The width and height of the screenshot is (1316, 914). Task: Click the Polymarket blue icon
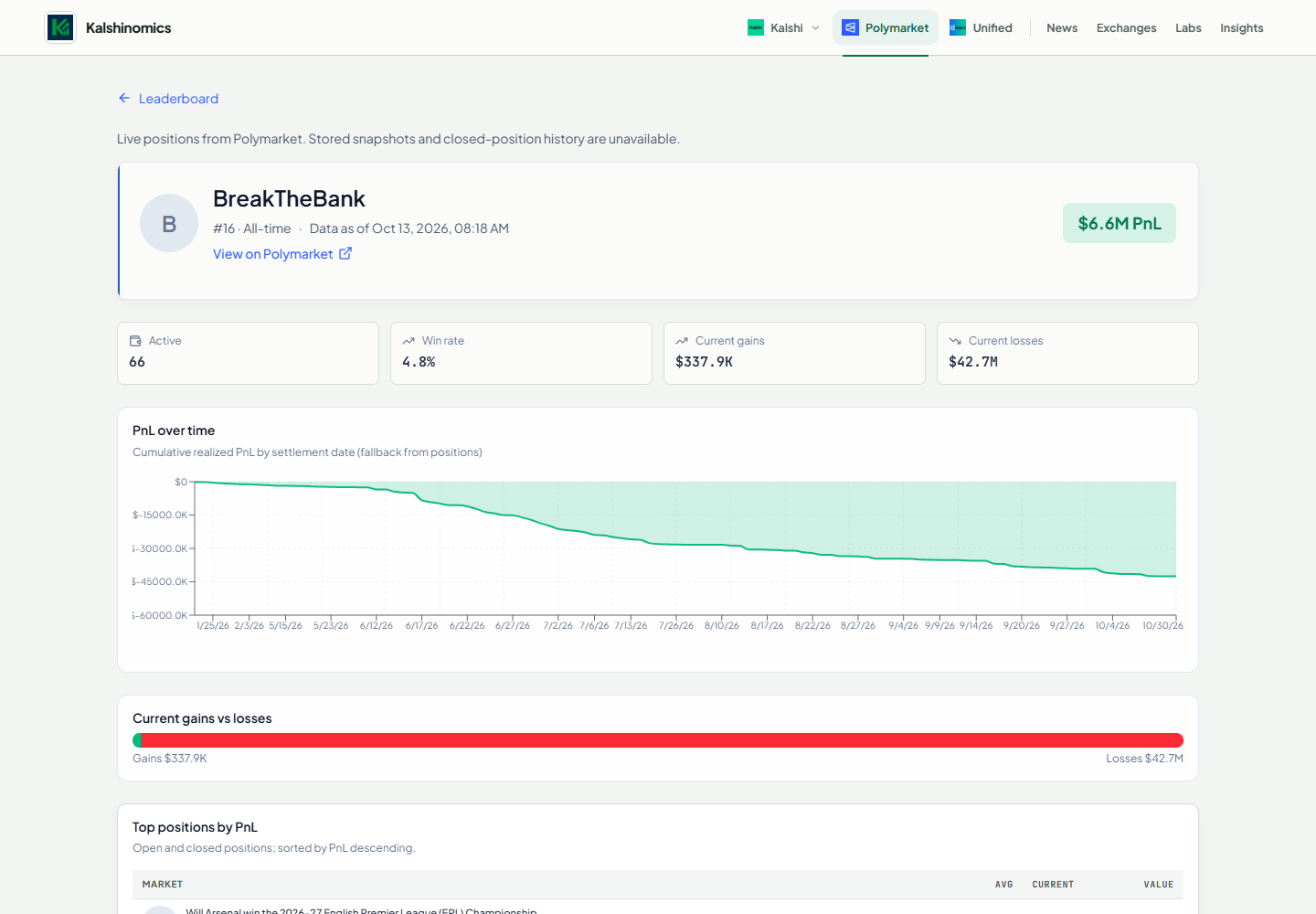pyautogui.click(x=850, y=27)
